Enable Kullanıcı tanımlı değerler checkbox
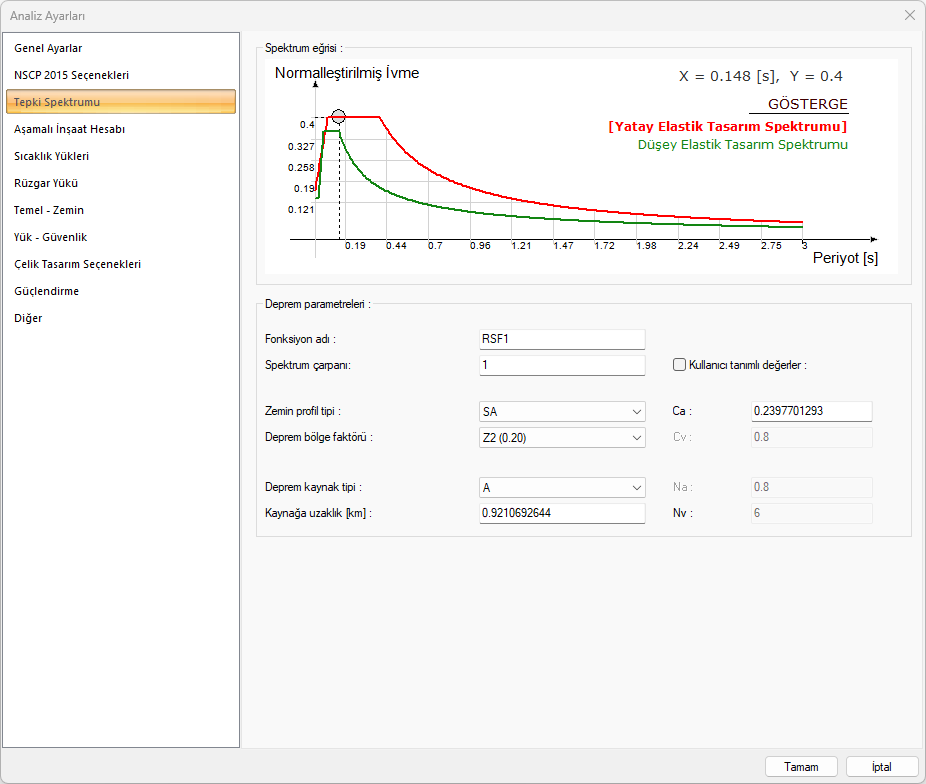Viewport: 926px width, 784px height. [x=680, y=365]
